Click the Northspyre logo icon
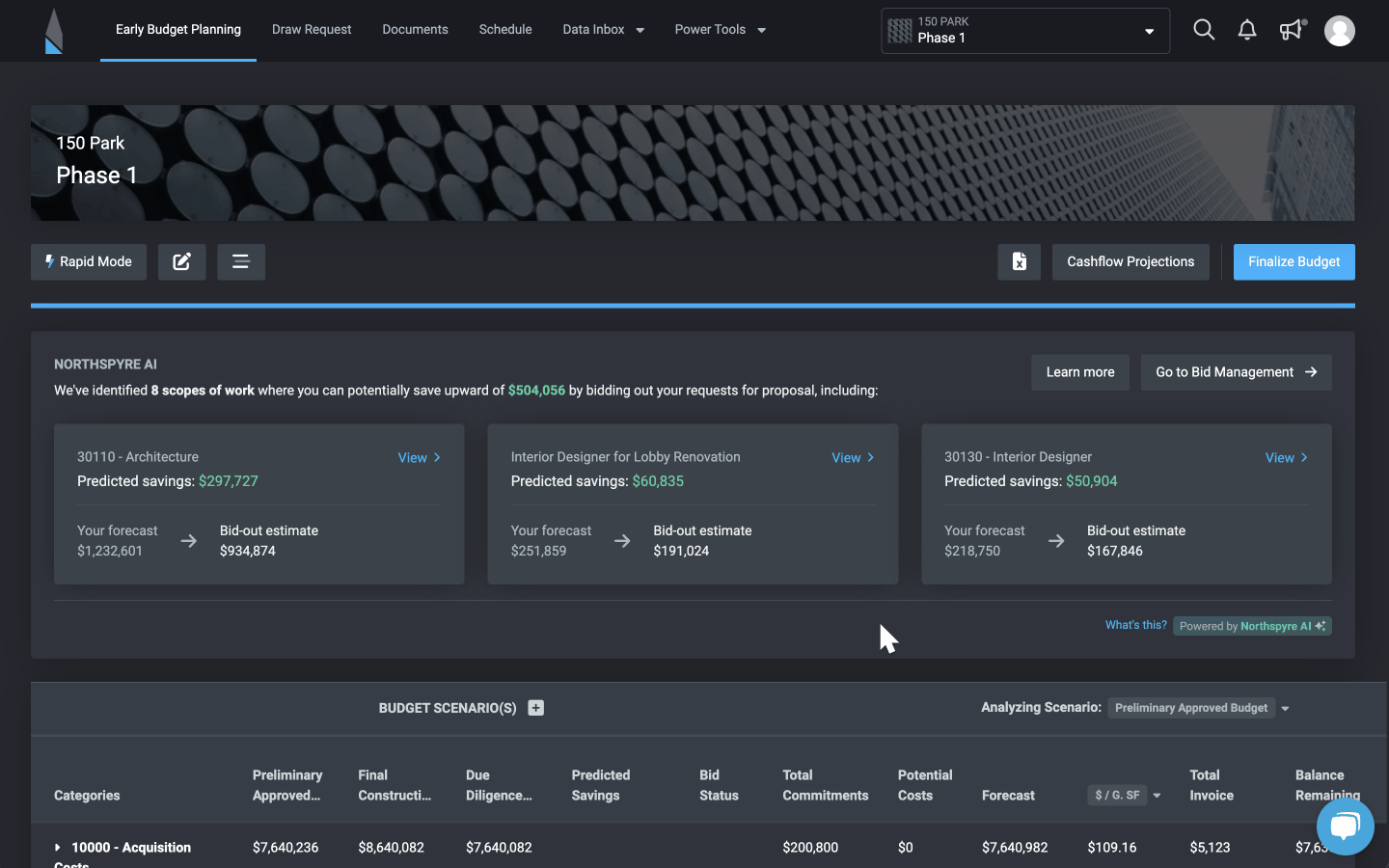Viewport: 1389px width, 868px height. (54, 31)
